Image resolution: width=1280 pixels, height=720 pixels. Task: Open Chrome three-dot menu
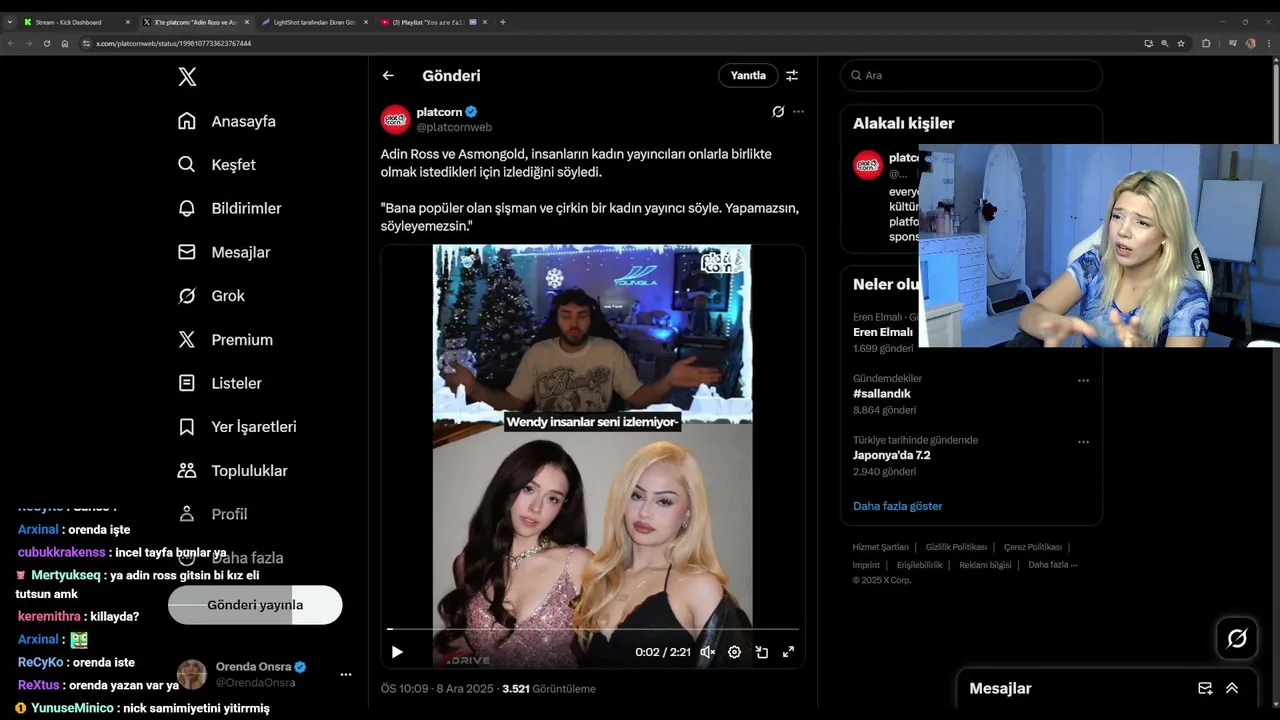tap(1269, 43)
